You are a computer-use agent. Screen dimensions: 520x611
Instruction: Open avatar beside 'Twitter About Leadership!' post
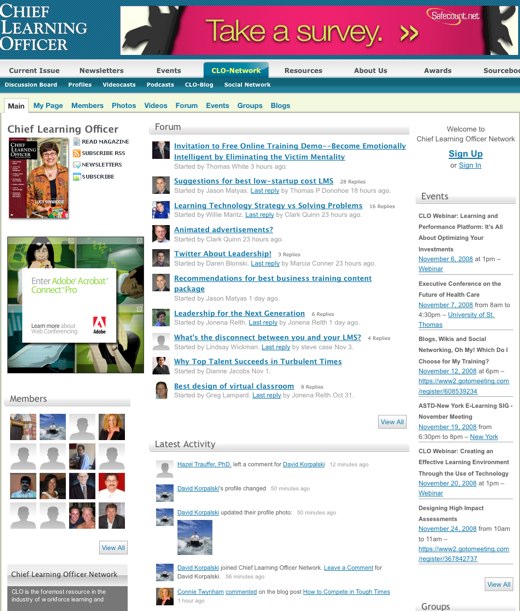[161, 258]
